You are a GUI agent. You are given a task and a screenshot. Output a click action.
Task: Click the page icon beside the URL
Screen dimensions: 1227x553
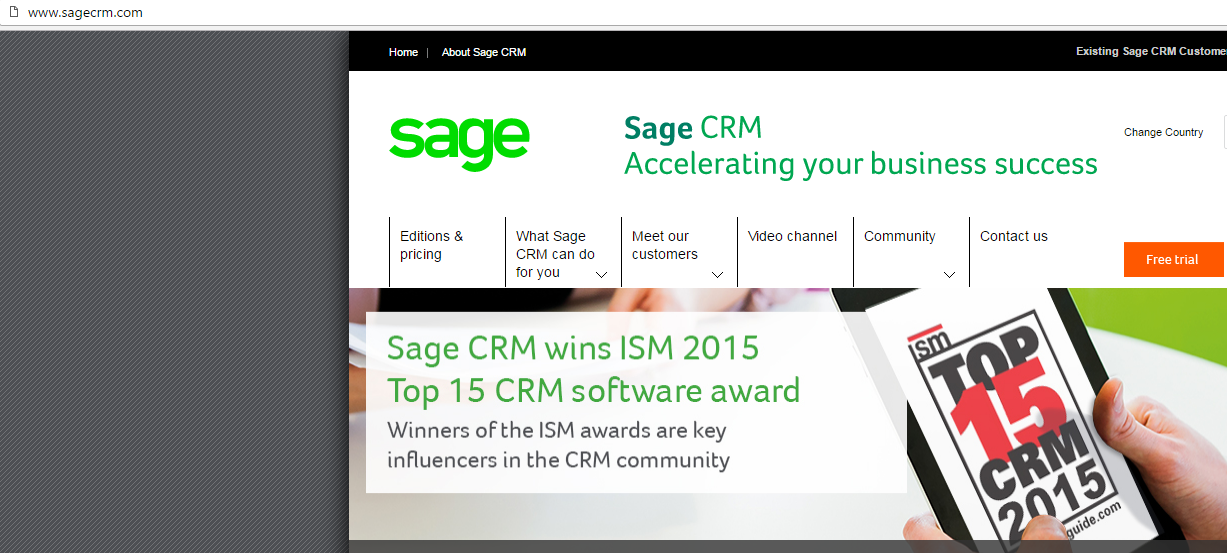[x=14, y=13]
